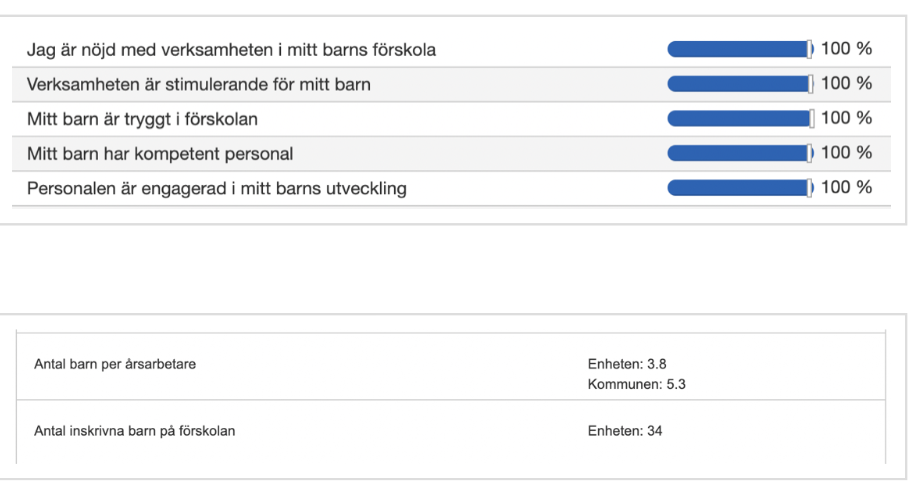Click progress bar for "Verksamheten är stimulerande"

click(740, 84)
